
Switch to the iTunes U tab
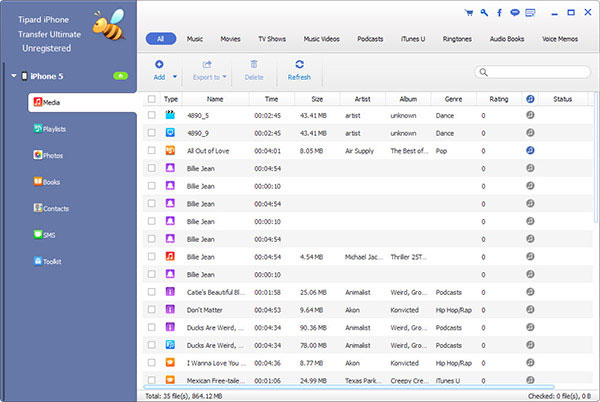[413, 39]
